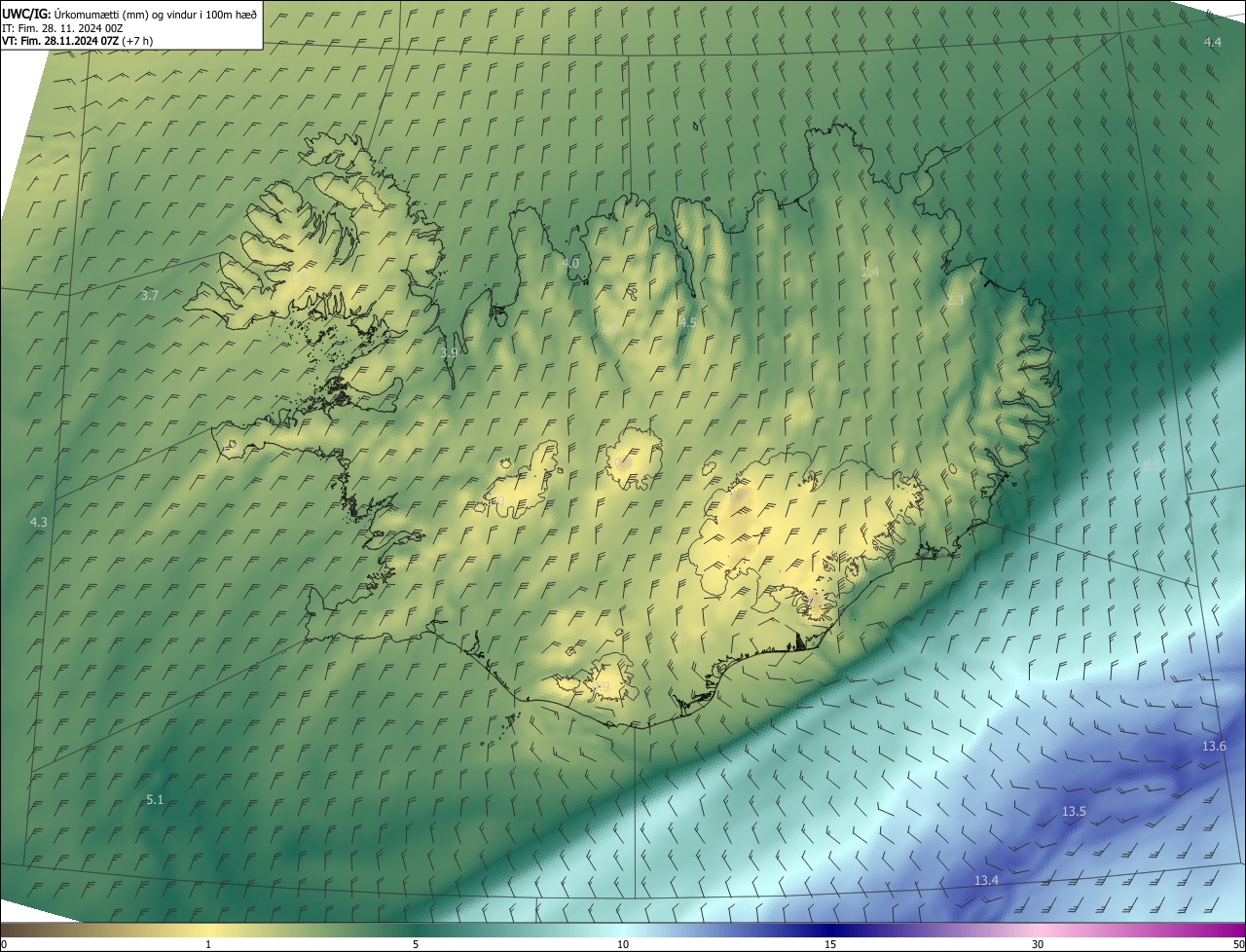1246x952 pixels.
Task: Click the 2.3 value label
Action: click(955, 301)
